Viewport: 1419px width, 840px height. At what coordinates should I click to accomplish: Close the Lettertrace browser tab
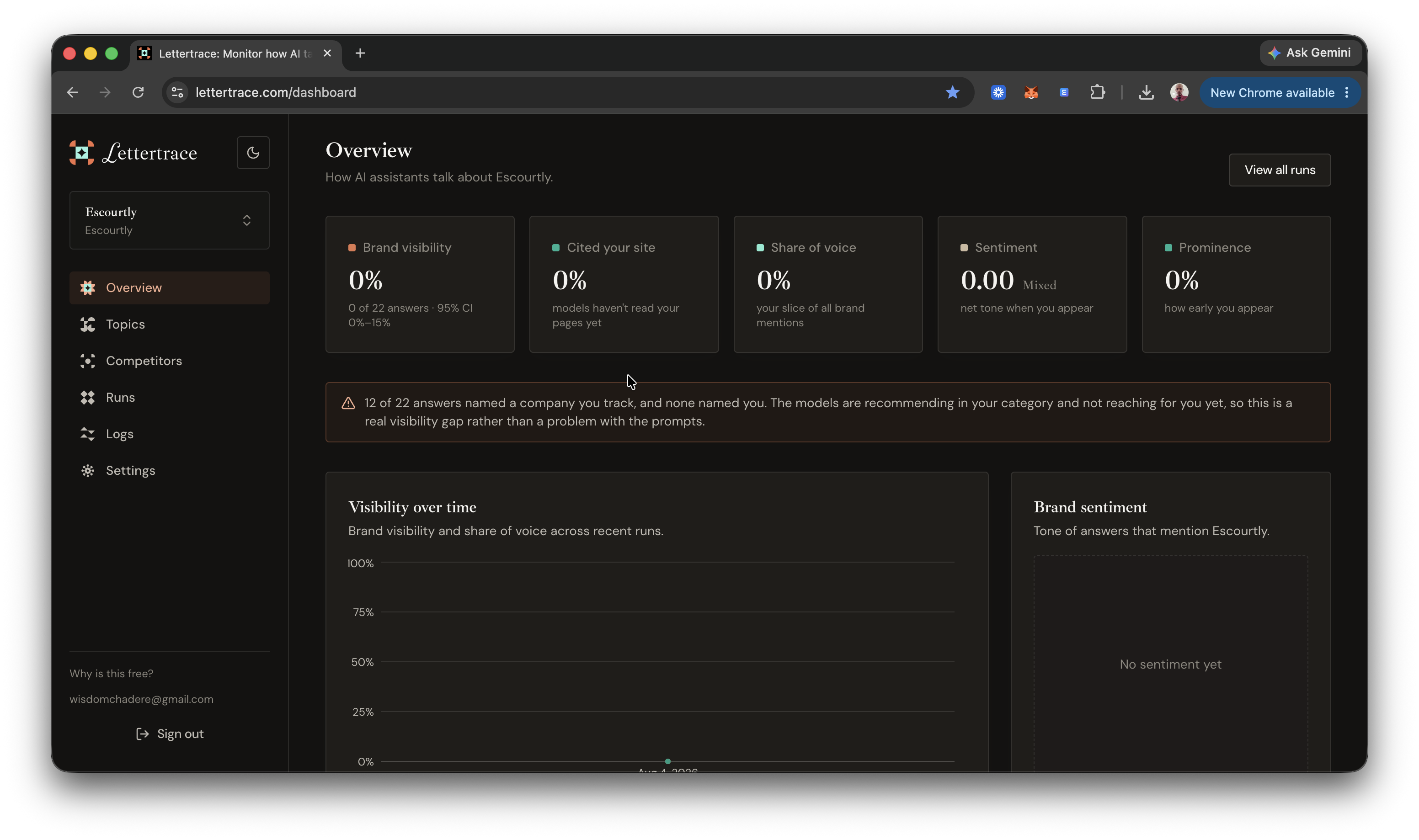click(327, 53)
